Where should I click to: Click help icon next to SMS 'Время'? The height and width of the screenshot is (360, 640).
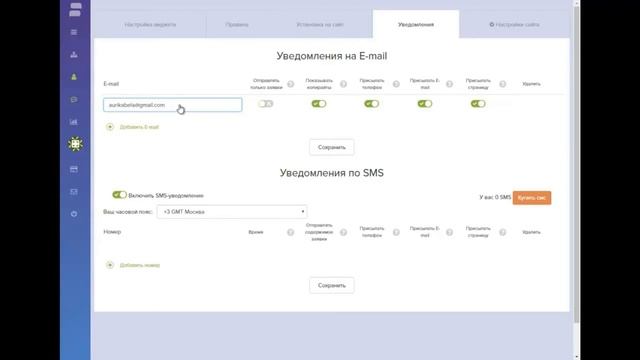tap(290, 232)
